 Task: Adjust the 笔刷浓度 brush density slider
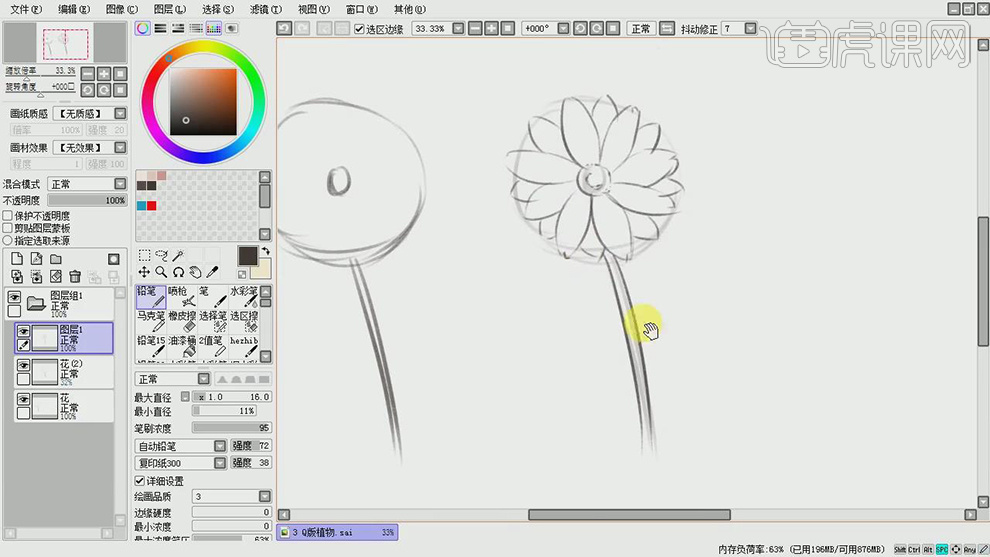(x=231, y=428)
